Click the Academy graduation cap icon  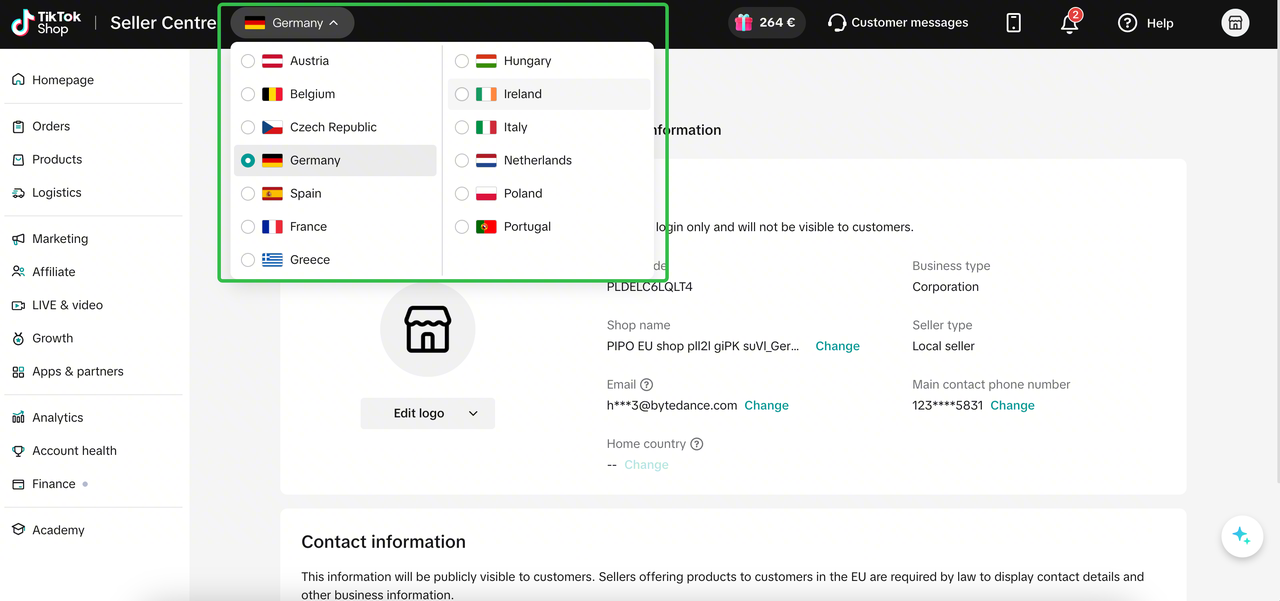(18, 530)
